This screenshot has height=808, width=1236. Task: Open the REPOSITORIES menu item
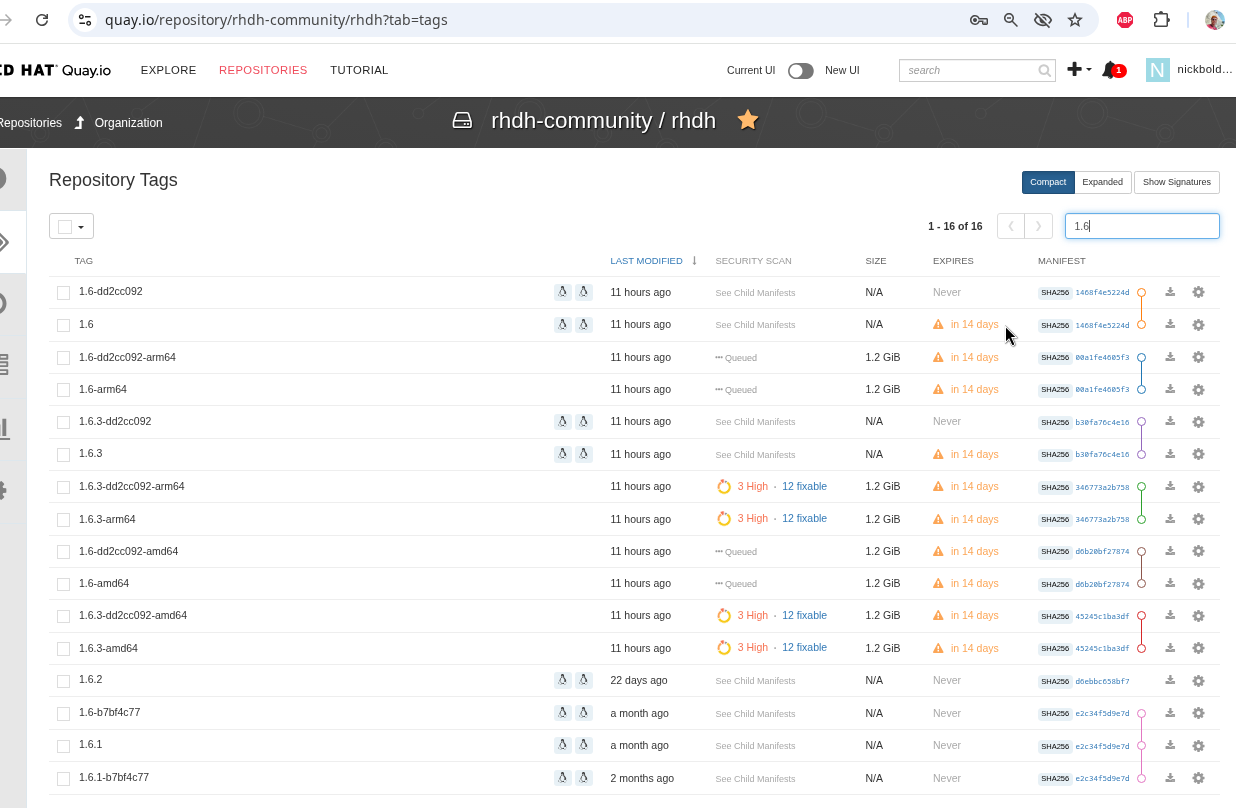263,70
